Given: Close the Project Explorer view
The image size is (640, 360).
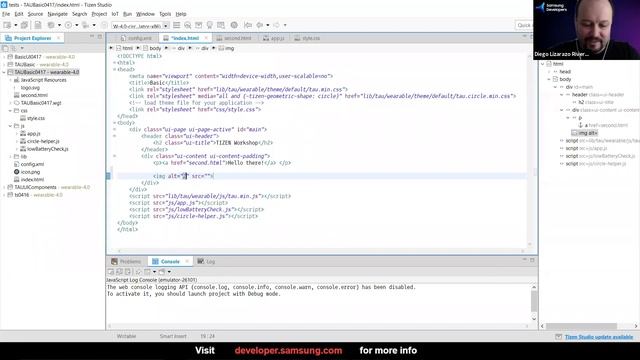Looking at the screenshot, I should (58, 38).
